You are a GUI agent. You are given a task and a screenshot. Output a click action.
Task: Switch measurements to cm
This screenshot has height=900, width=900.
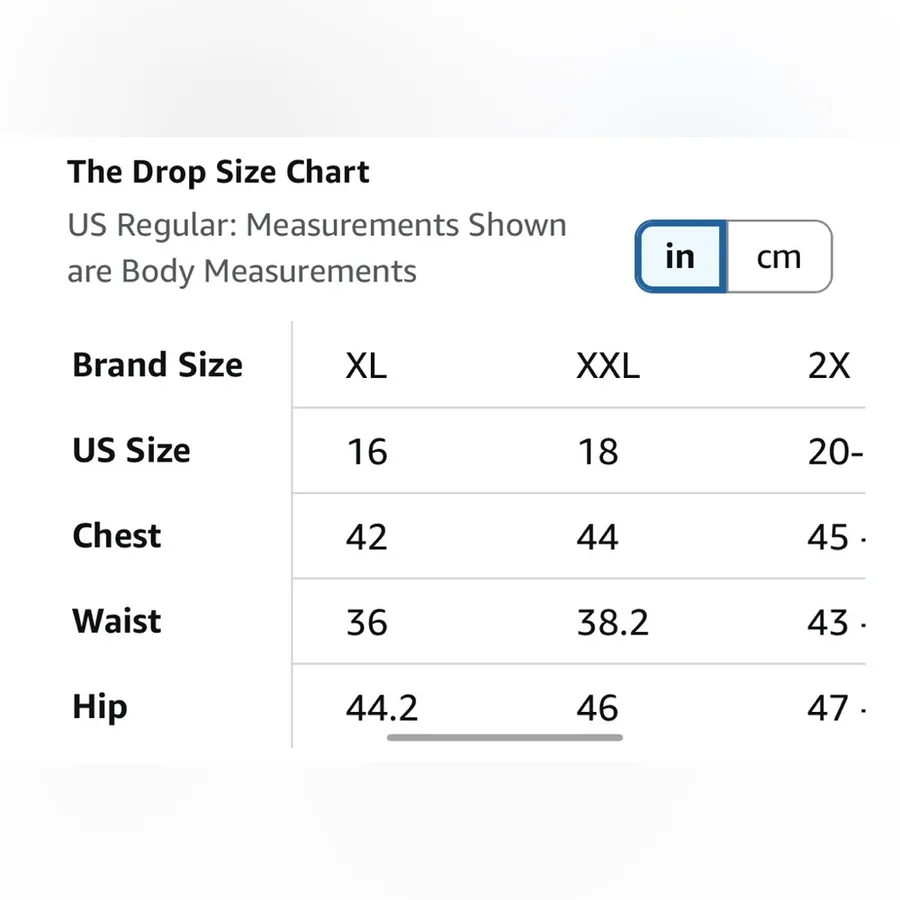coord(779,257)
